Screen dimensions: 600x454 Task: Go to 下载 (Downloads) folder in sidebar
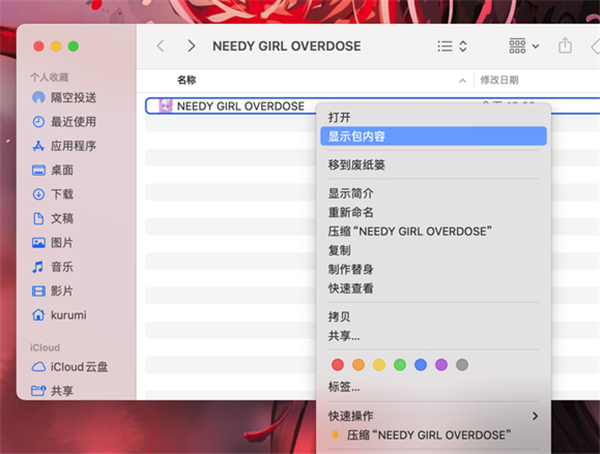coord(62,194)
